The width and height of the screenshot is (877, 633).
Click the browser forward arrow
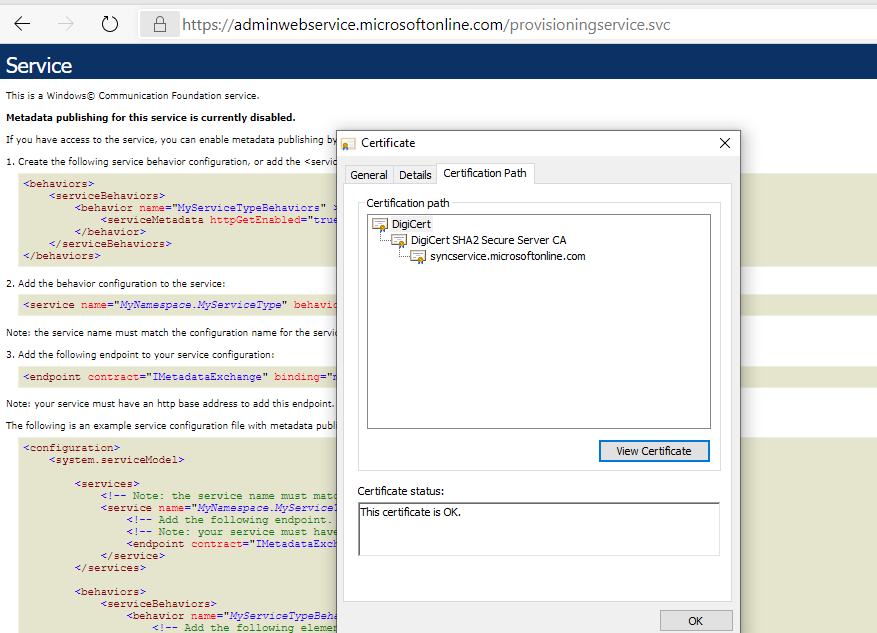pyautogui.click(x=65, y=24)
